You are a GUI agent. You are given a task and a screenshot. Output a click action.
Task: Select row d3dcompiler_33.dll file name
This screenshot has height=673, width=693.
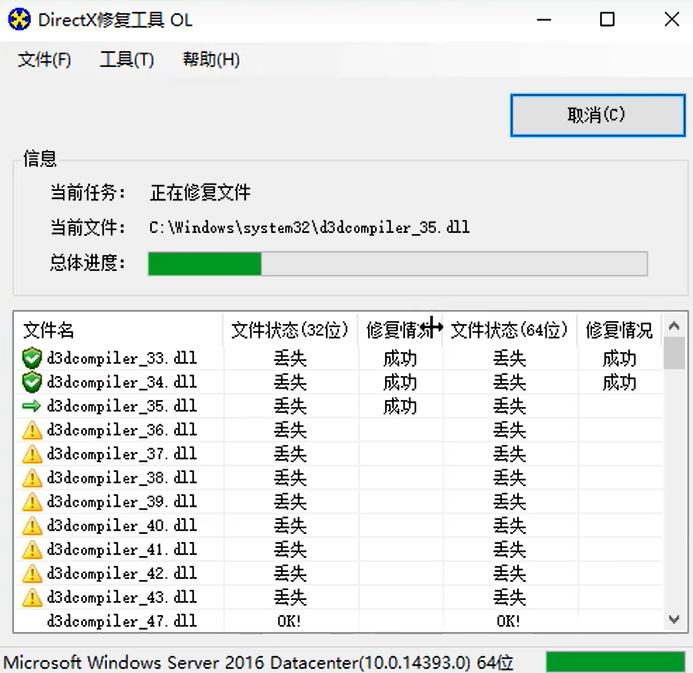(x=122, y=358)
